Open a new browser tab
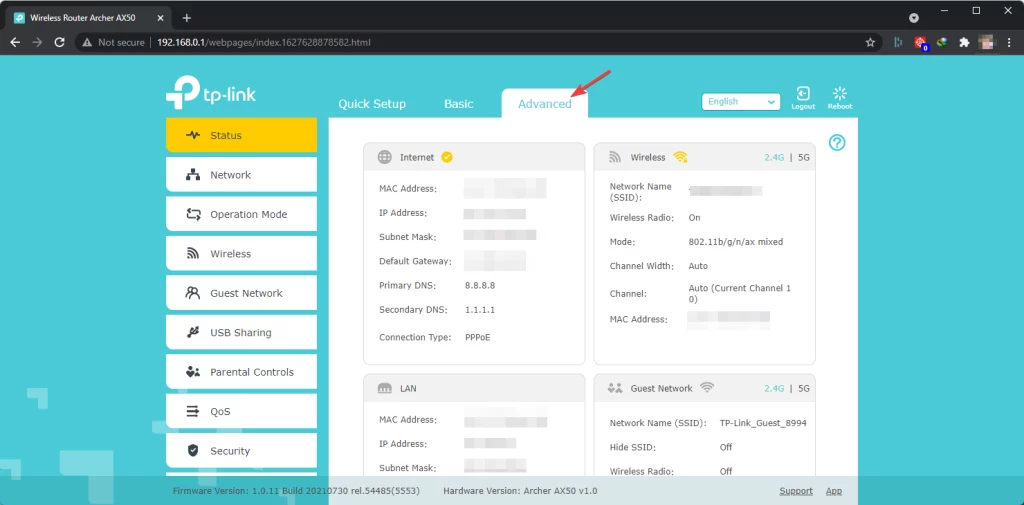1024x505 pixels. pos(187,18)
